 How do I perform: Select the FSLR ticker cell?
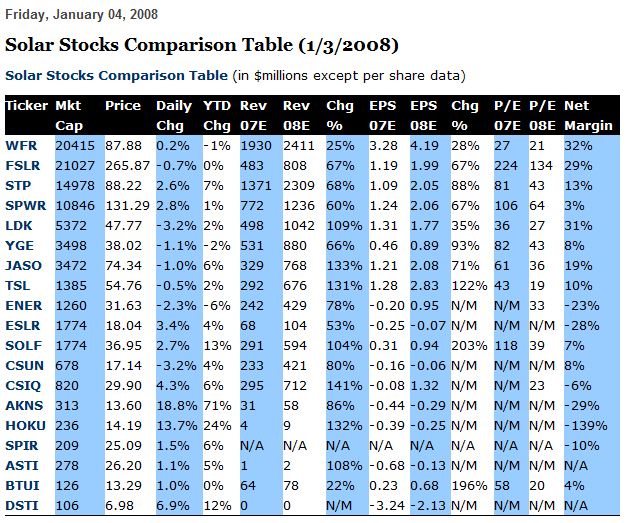[x=23, y=165]
